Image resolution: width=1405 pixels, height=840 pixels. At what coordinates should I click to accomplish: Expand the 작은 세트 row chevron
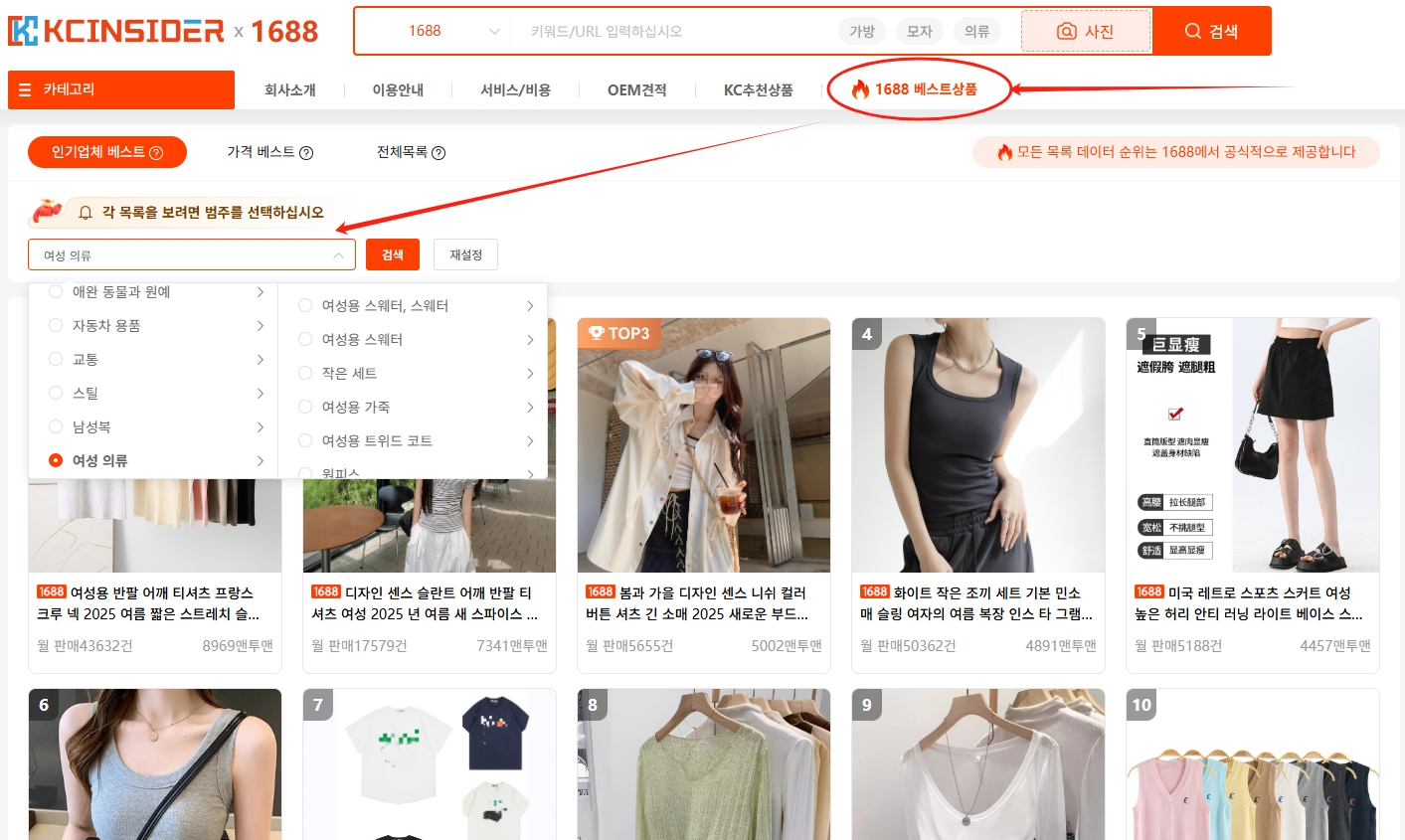coord(530,374)
